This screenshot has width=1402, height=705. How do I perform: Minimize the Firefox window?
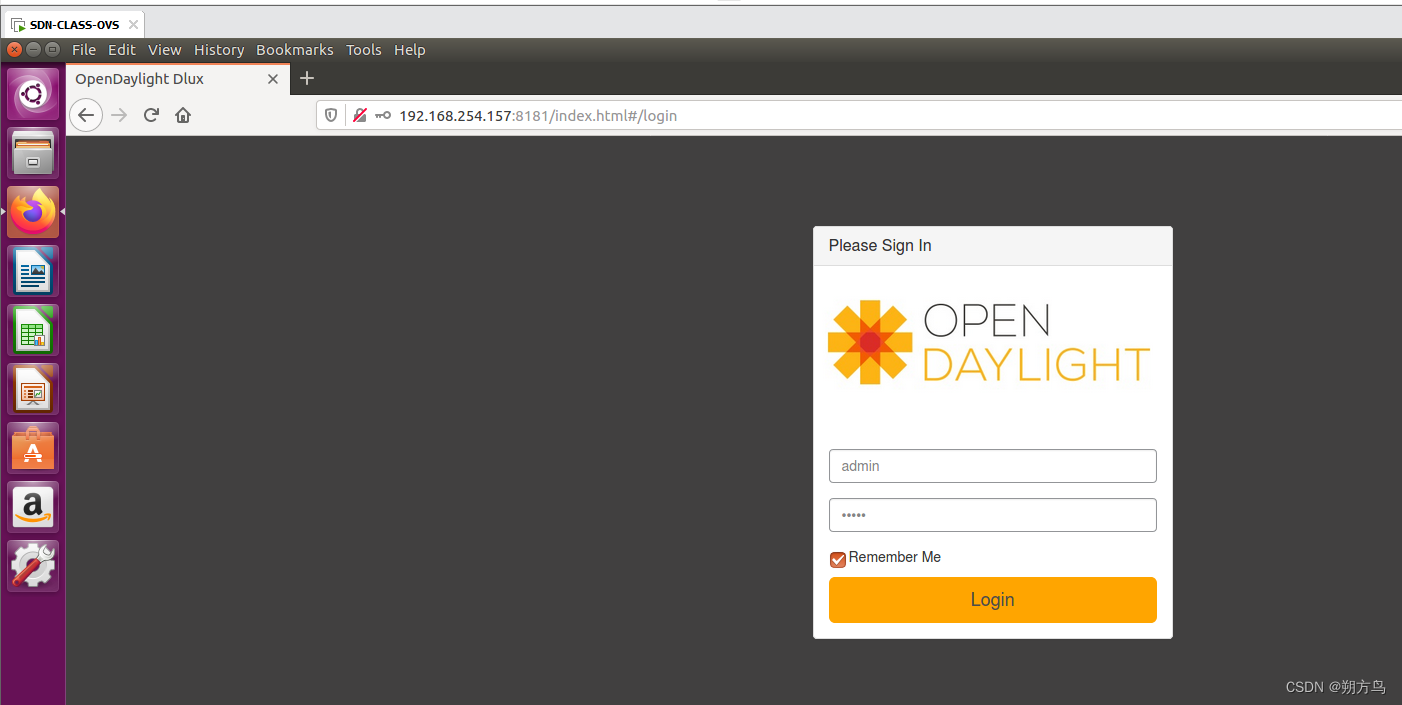[33, 49]
